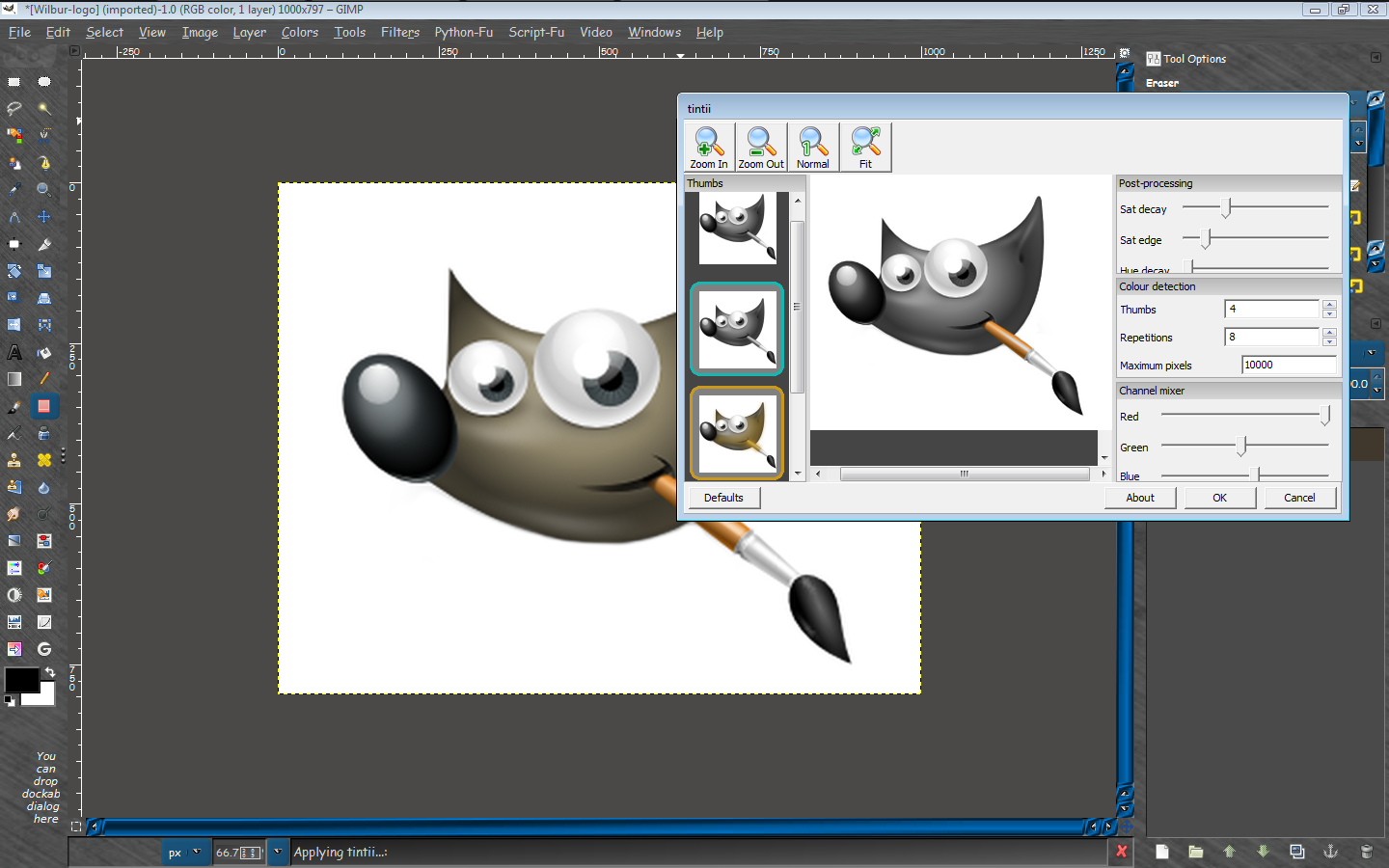Viewport: 1389px width, 868px height.
Task: Select the Eraser tool in toolbox
Action: [x=44, y=406]
